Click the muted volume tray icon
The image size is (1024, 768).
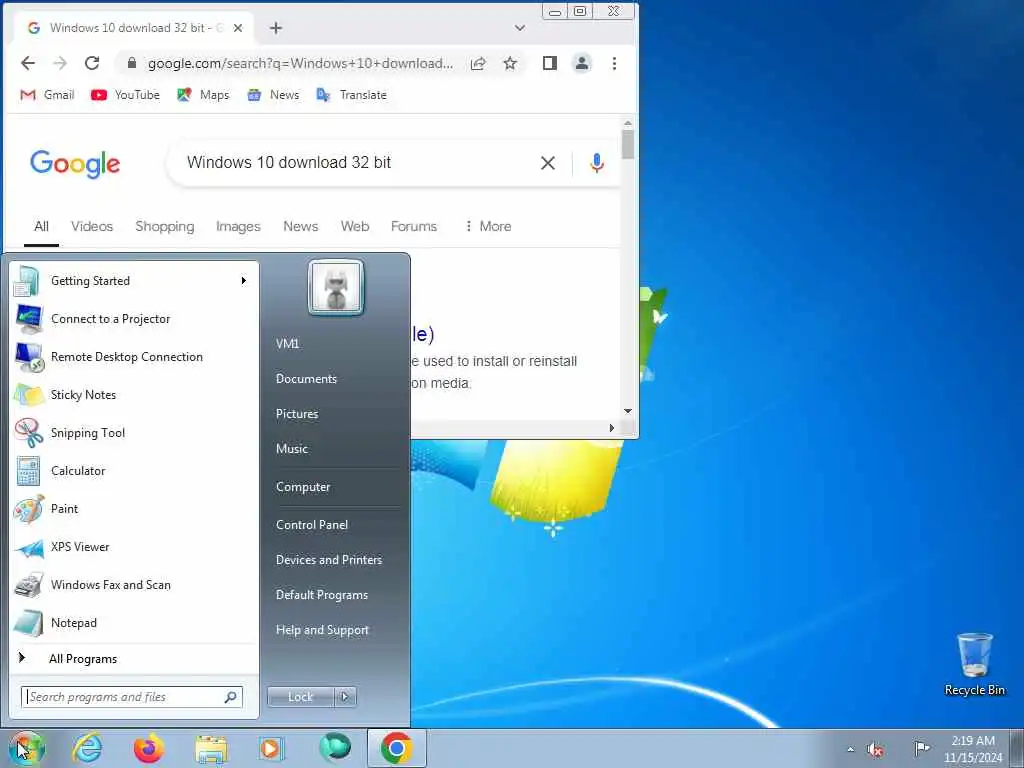click(876, 749)
